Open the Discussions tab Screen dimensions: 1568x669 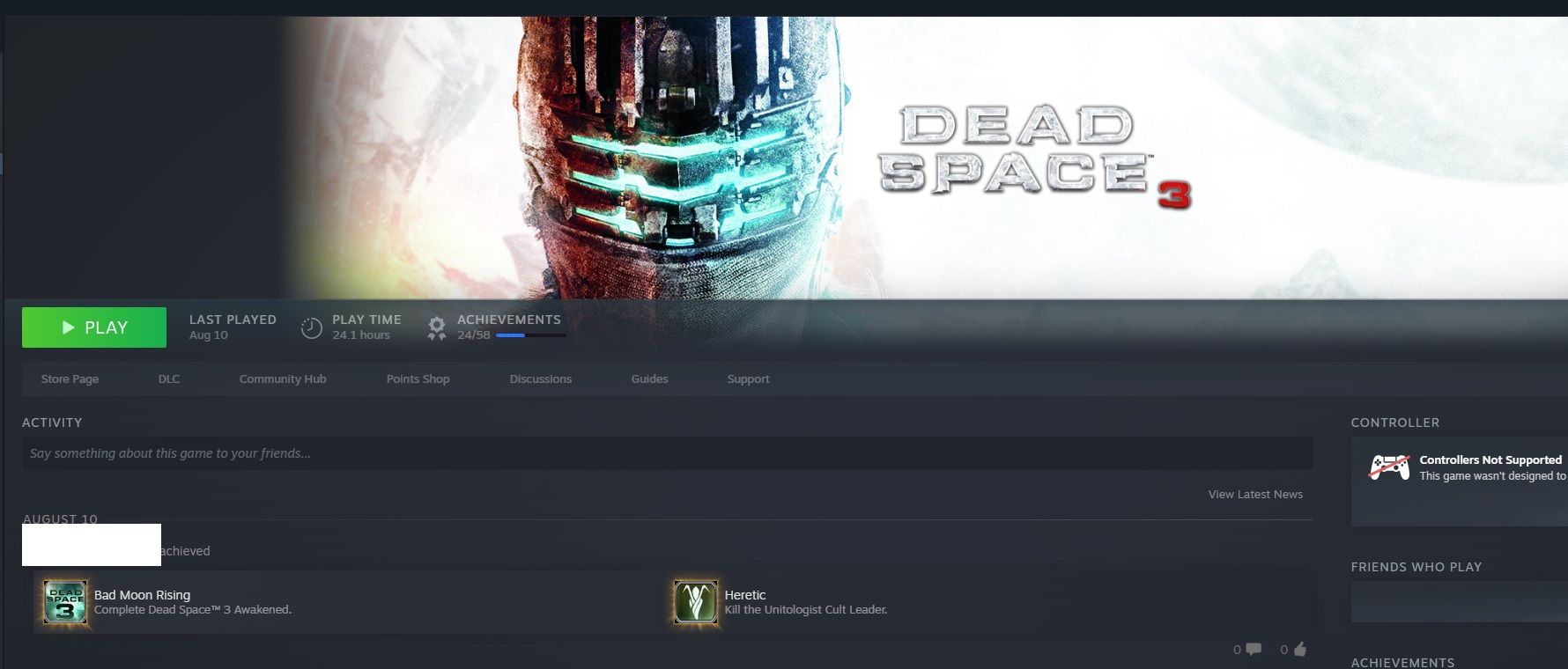pos(541,379)
